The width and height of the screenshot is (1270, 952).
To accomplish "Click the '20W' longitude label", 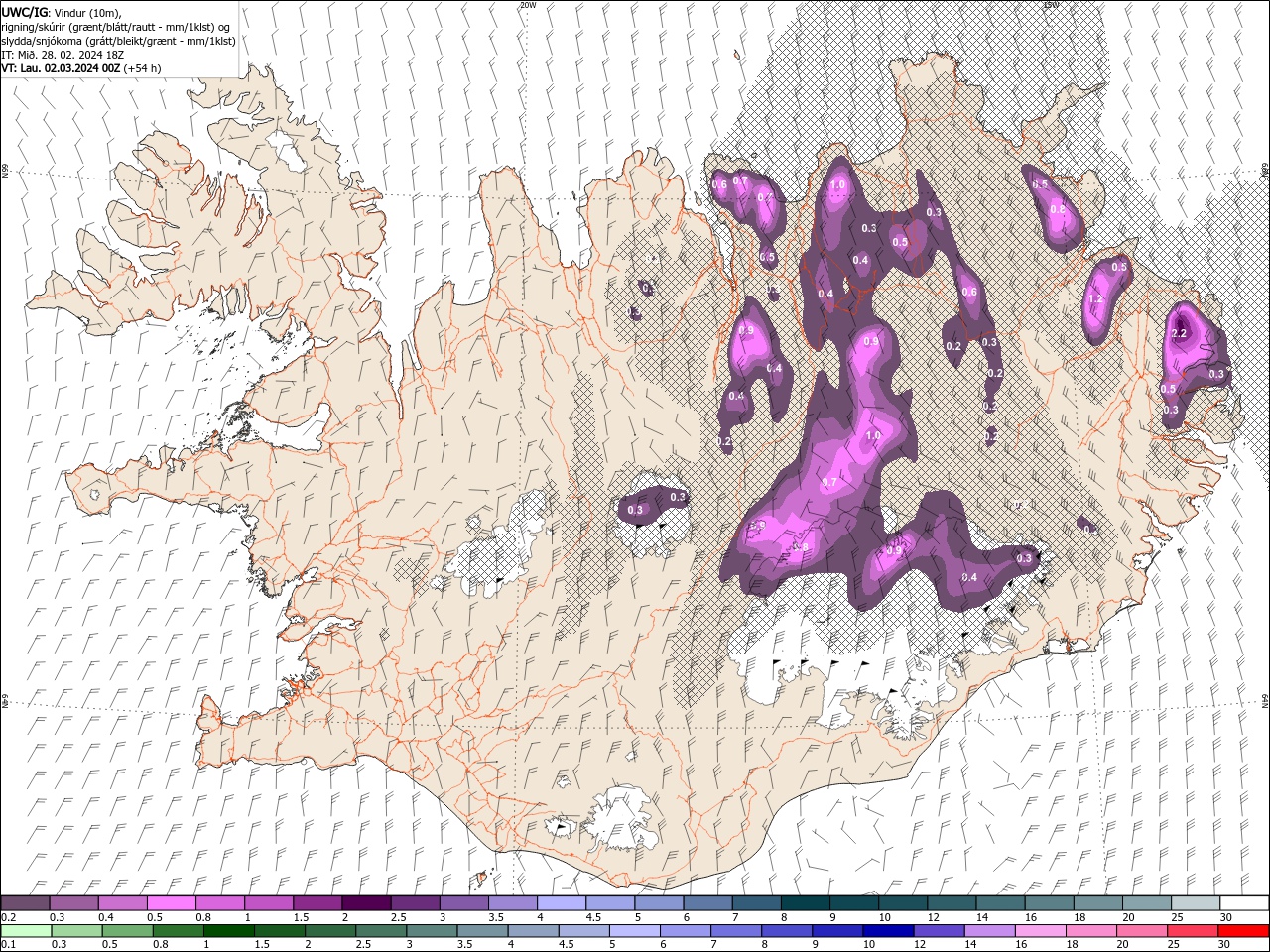I will pyautogui.click(x=528, y=5).
